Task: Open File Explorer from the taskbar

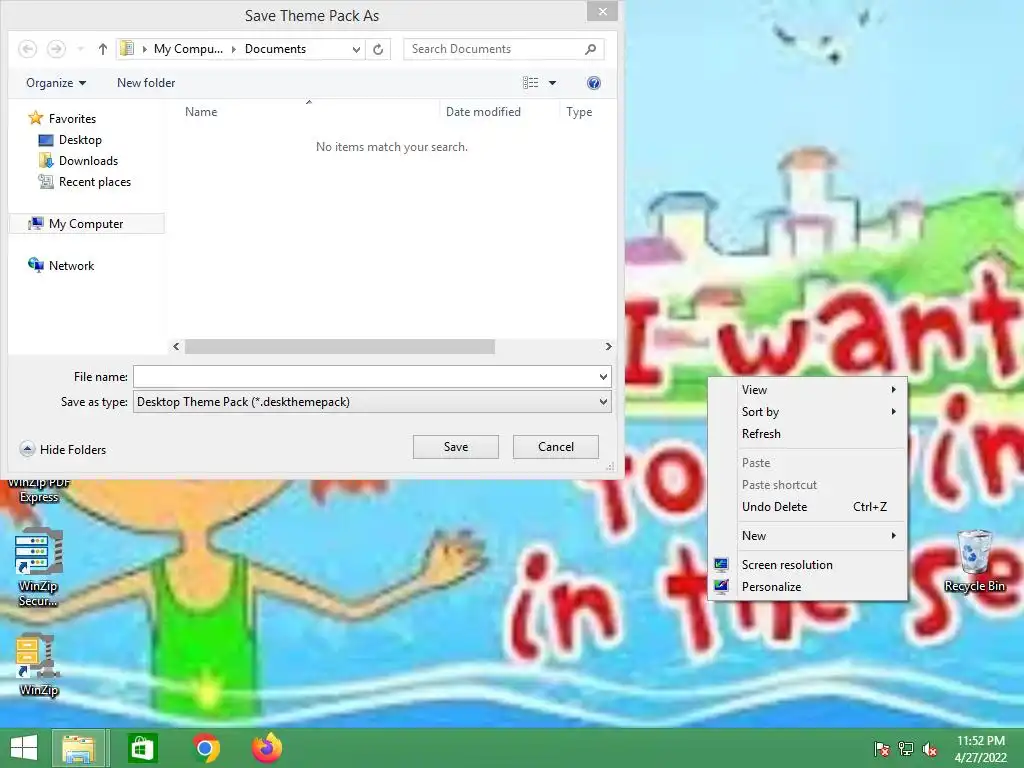Action: point(79,748)
